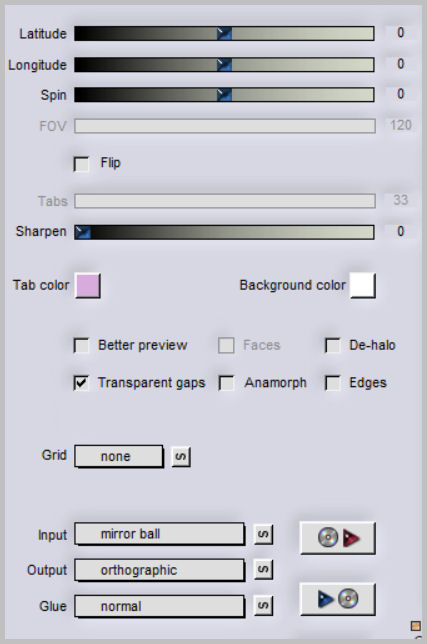The image size is (427, 644).
Task: Toggle the Anamorph checkbox
Action: [226, 383]
